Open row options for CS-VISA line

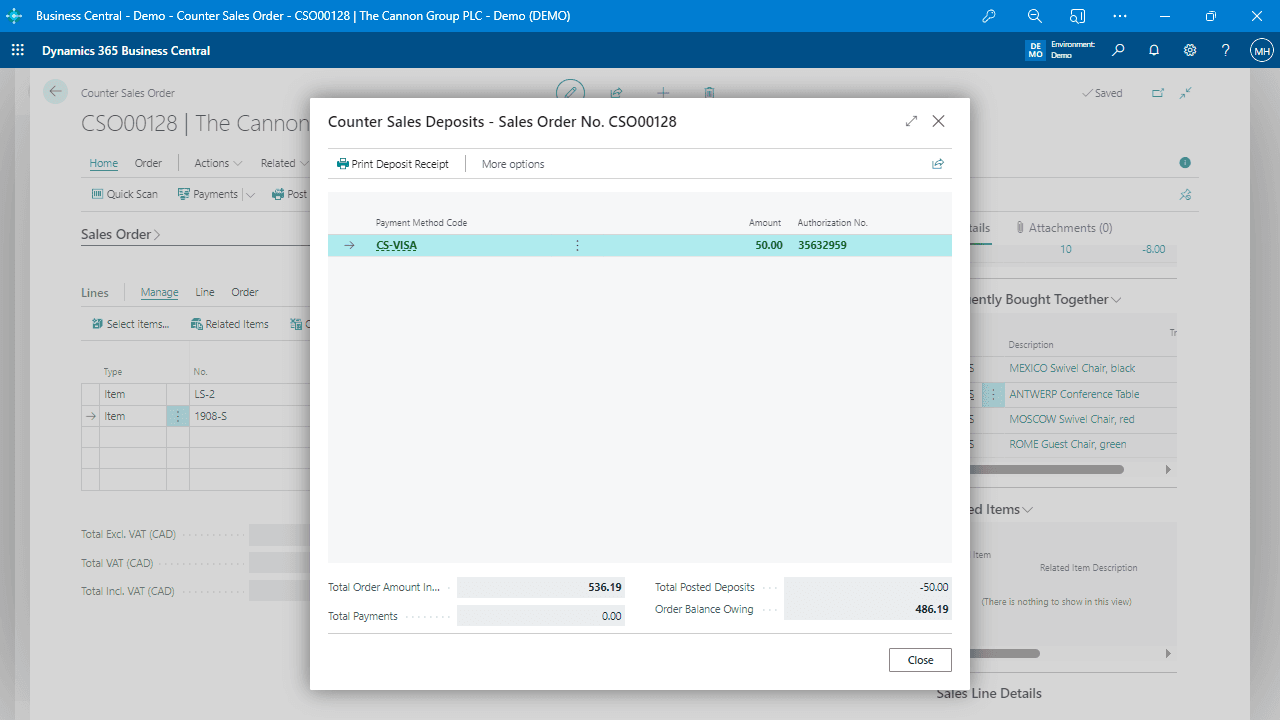[577, 245]
